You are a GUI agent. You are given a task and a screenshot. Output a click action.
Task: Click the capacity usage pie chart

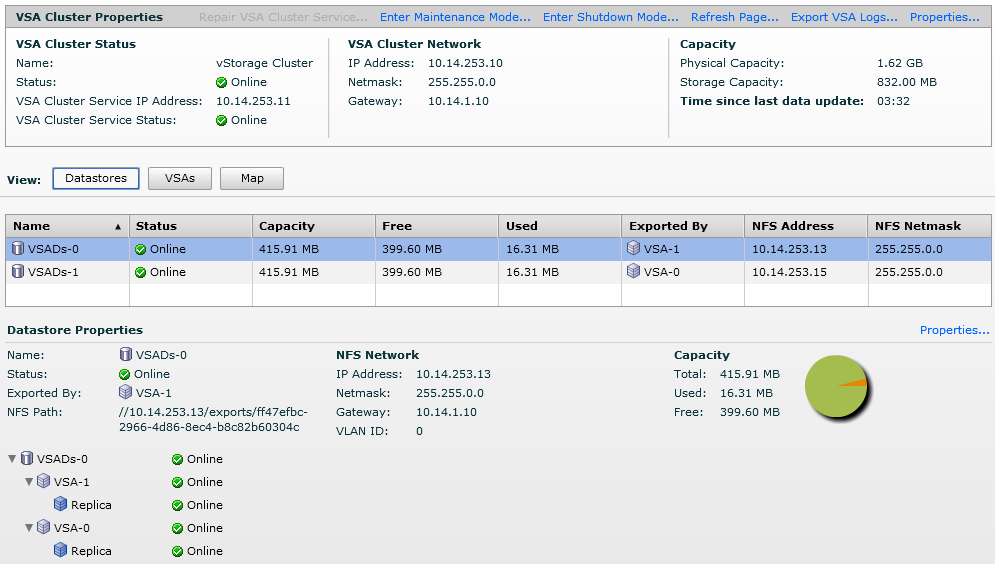click(836, 386)
